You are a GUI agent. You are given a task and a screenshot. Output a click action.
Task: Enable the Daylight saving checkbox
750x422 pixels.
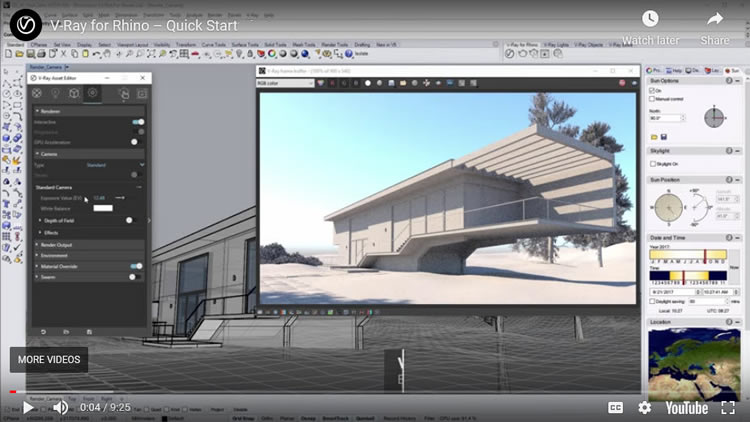pos(652,301)
